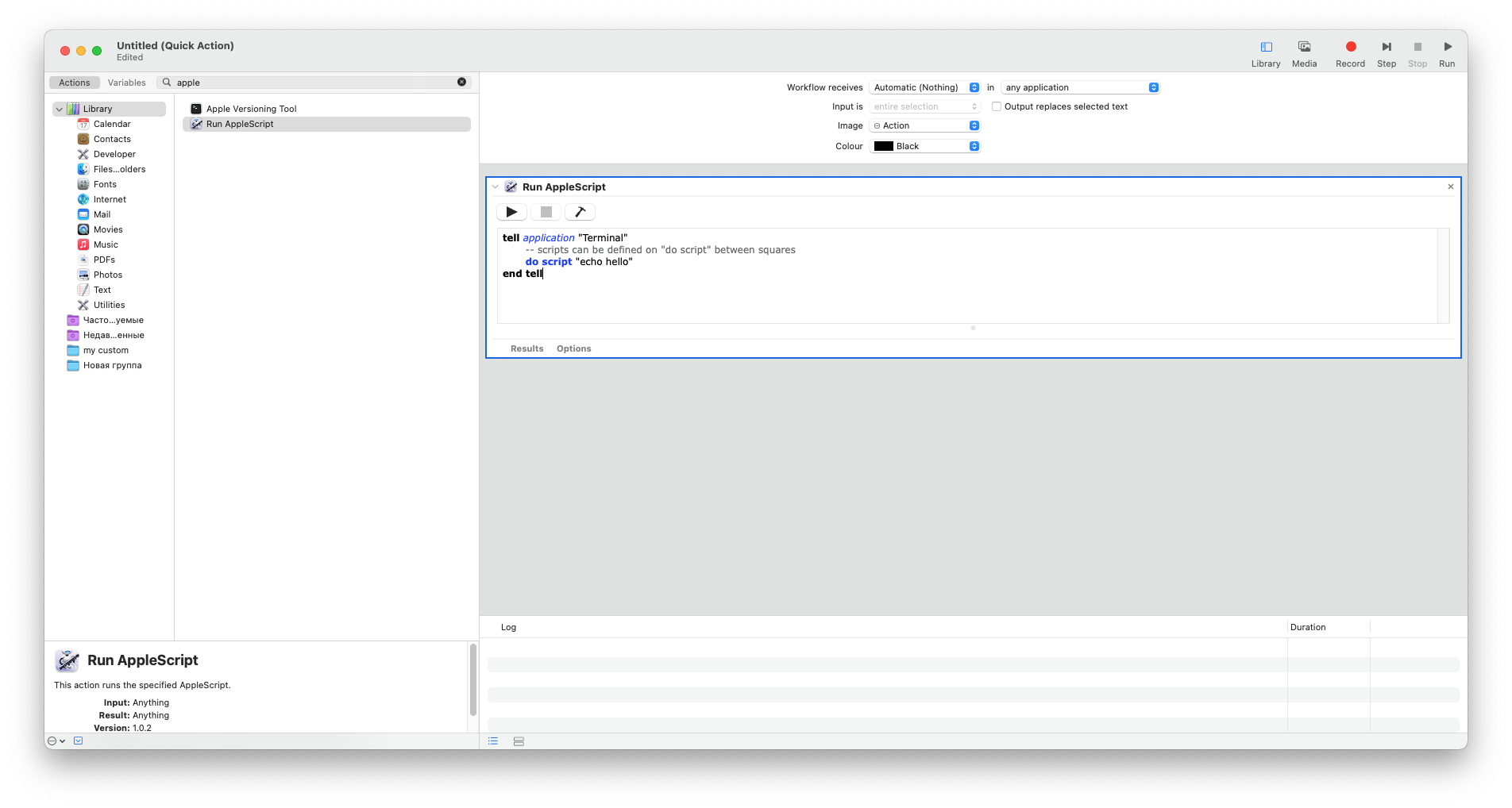Image resolution: width=1512 pixels, height=808 pixels.
Task: Toggle the Library panel toolbar button
Action: [x=1266, y=54]
